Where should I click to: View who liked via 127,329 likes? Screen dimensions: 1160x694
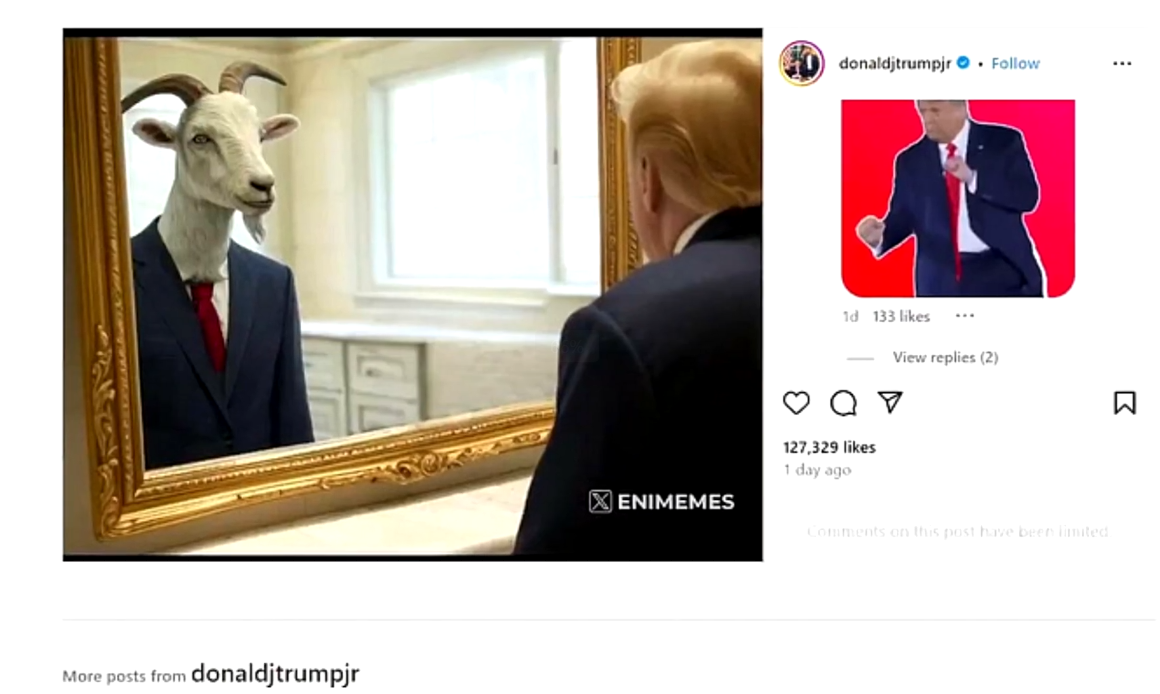pos(829,448)
